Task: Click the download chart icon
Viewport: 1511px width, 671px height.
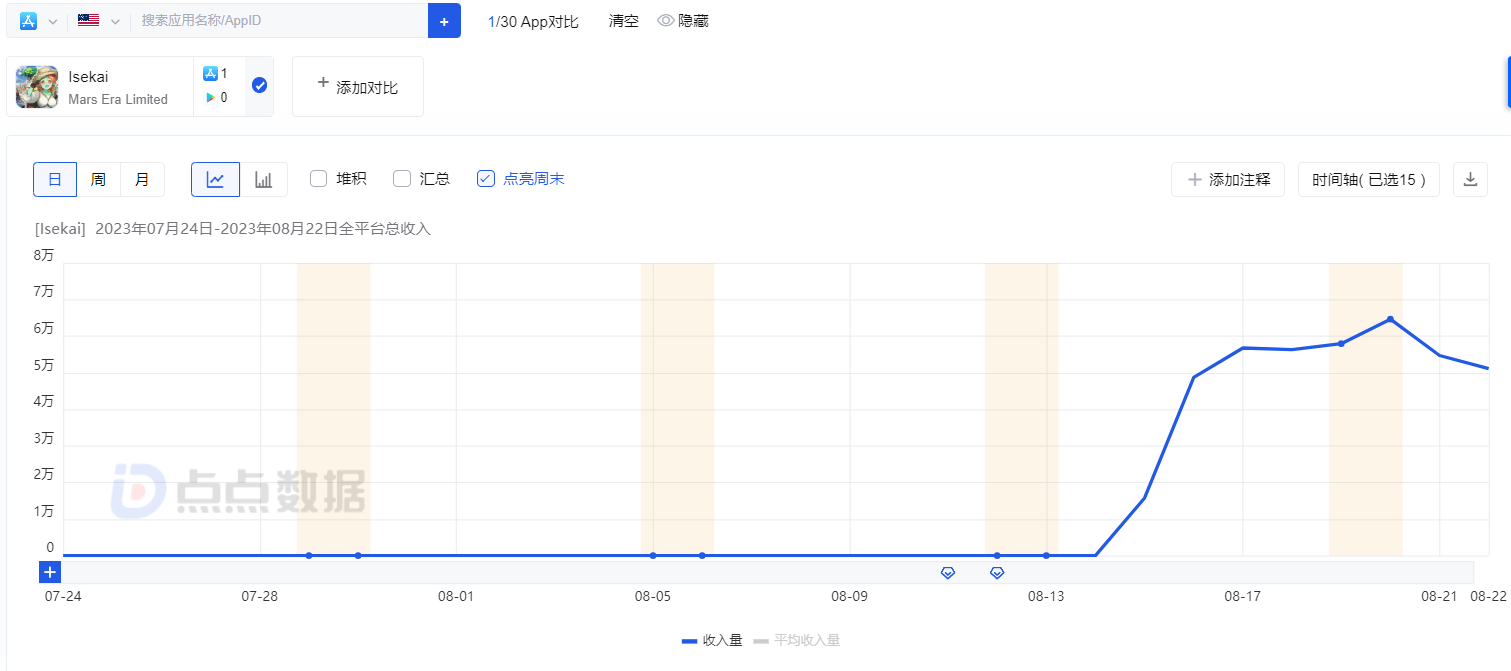Action: [x=1470, y=180]
